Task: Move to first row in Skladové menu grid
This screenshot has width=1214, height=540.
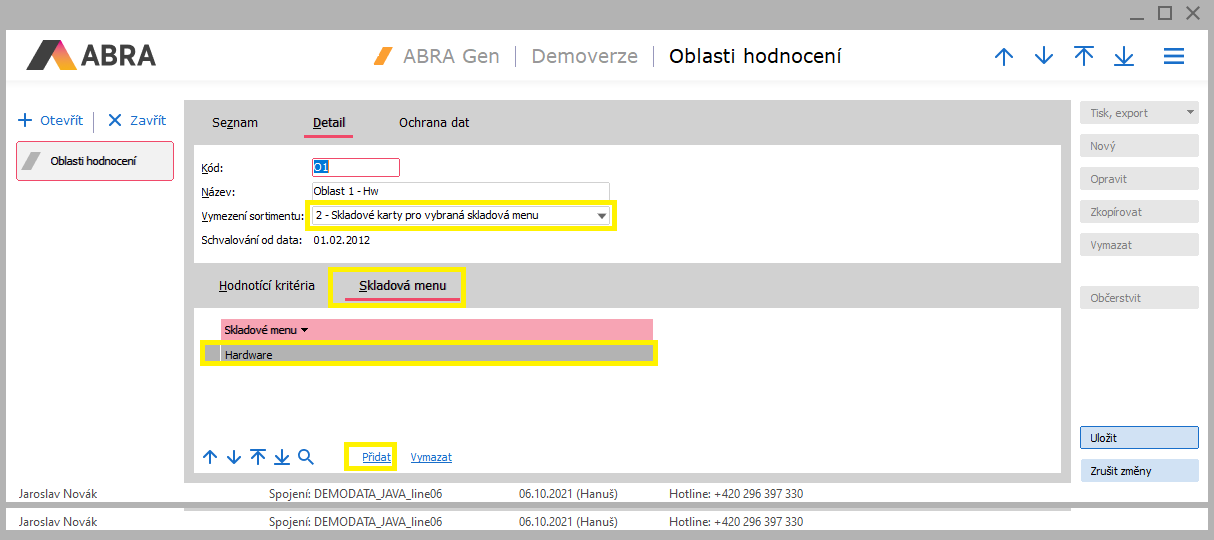Action: pos(258,457)
